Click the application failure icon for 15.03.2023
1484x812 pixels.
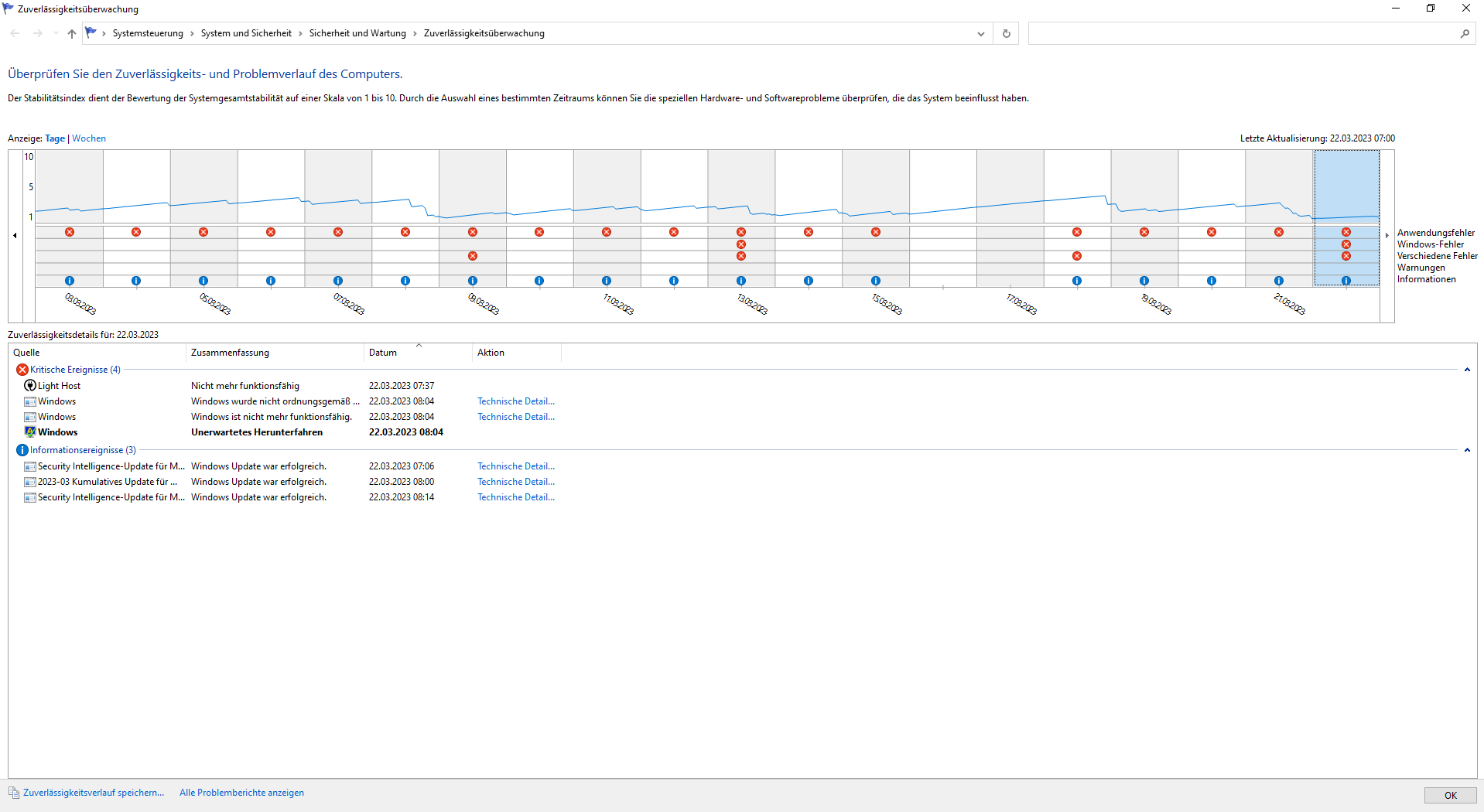point(876,232)
